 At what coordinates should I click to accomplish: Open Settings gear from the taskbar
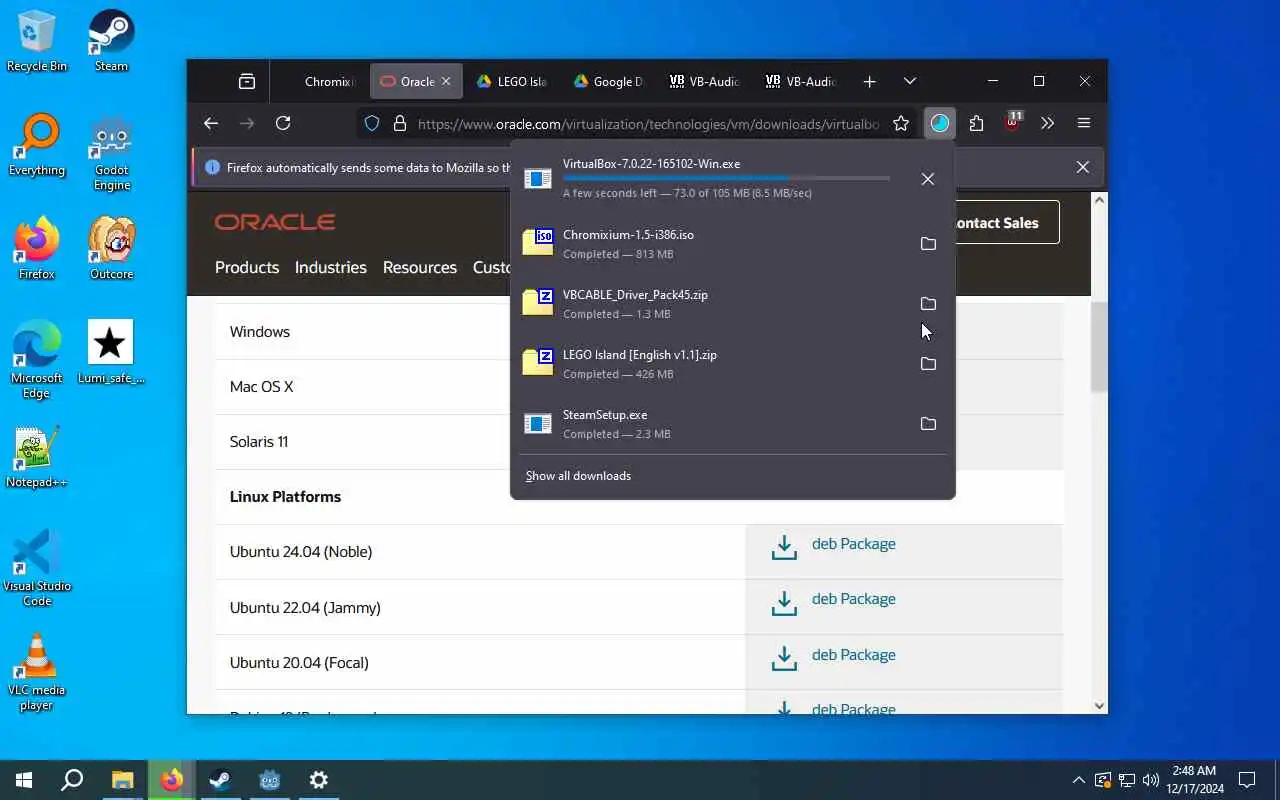click(x=318, y=780)
